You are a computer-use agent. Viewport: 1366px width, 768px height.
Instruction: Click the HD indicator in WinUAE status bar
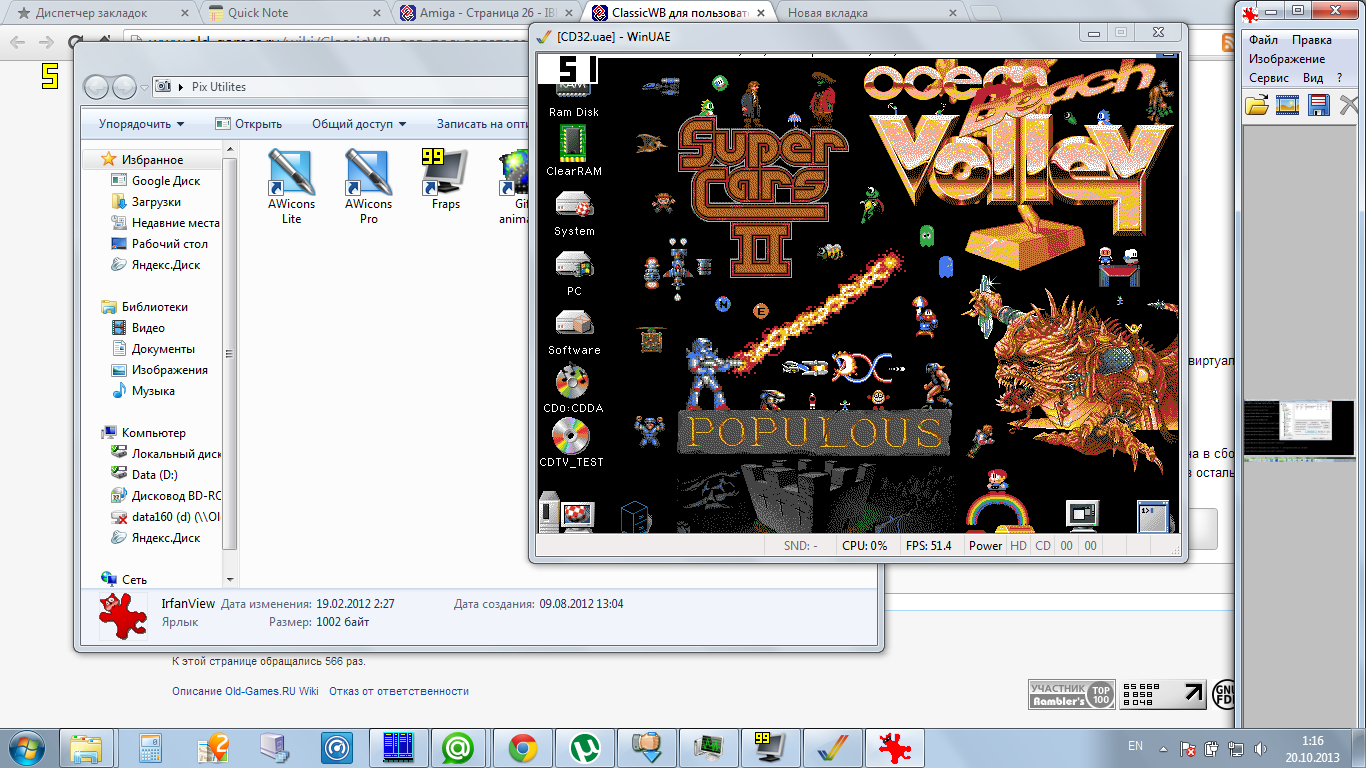(x=1018, y=546)
